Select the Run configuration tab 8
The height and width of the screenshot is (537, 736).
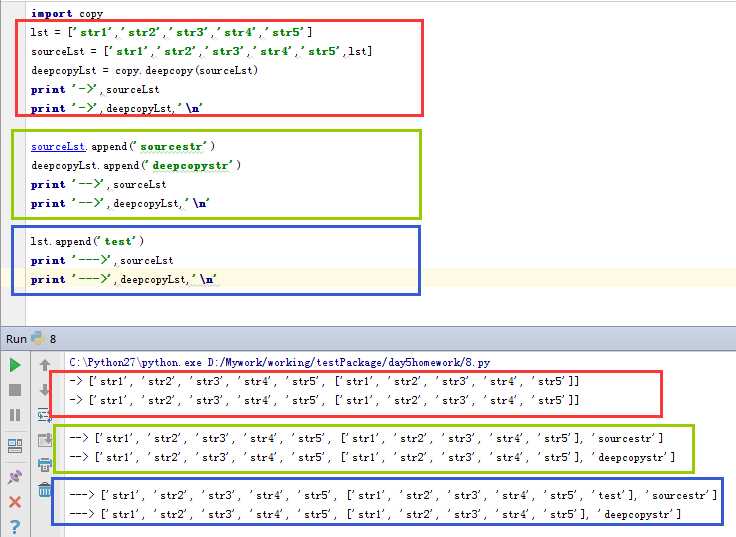44,338
